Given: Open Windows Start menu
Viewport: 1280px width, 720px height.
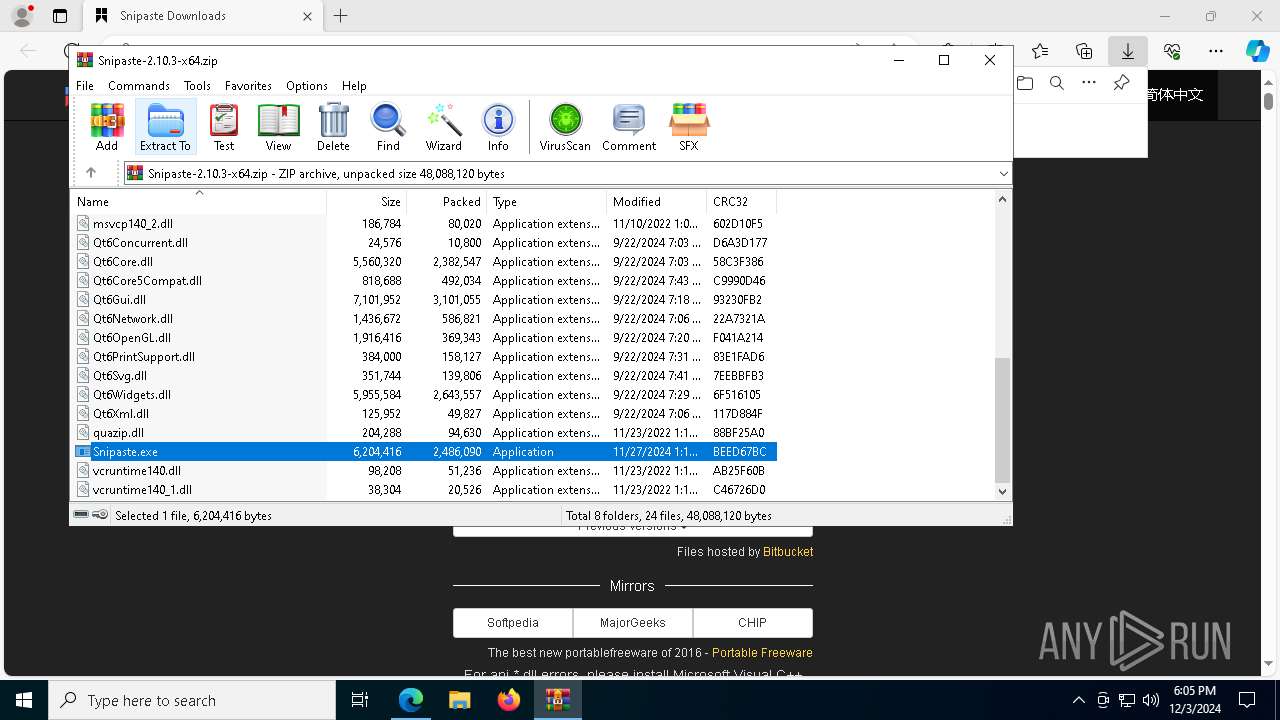Looking at the screenshot, I should pos(24,700).
